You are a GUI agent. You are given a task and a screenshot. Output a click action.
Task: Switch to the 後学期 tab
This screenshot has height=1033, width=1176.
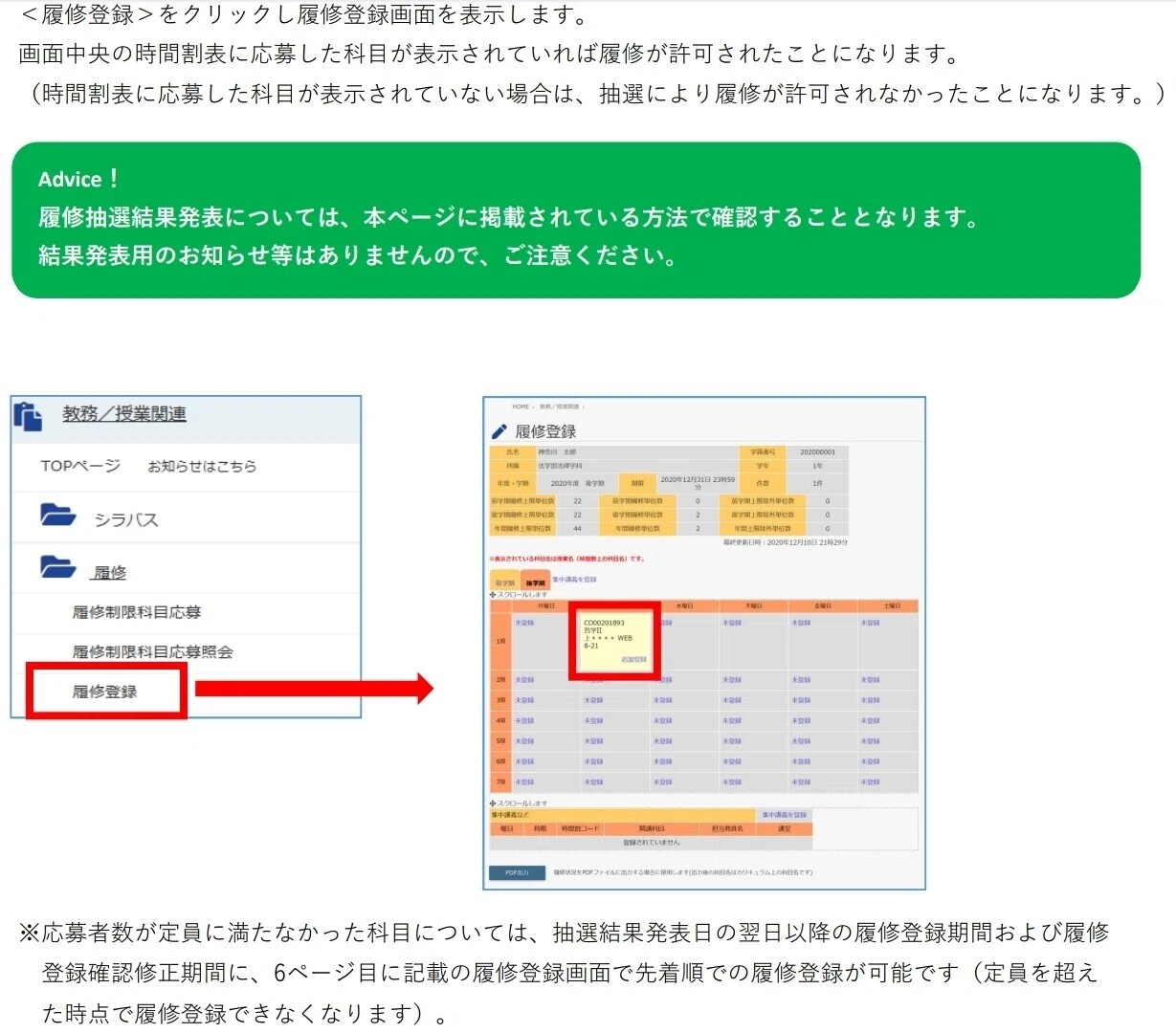(x=536, y=582)
